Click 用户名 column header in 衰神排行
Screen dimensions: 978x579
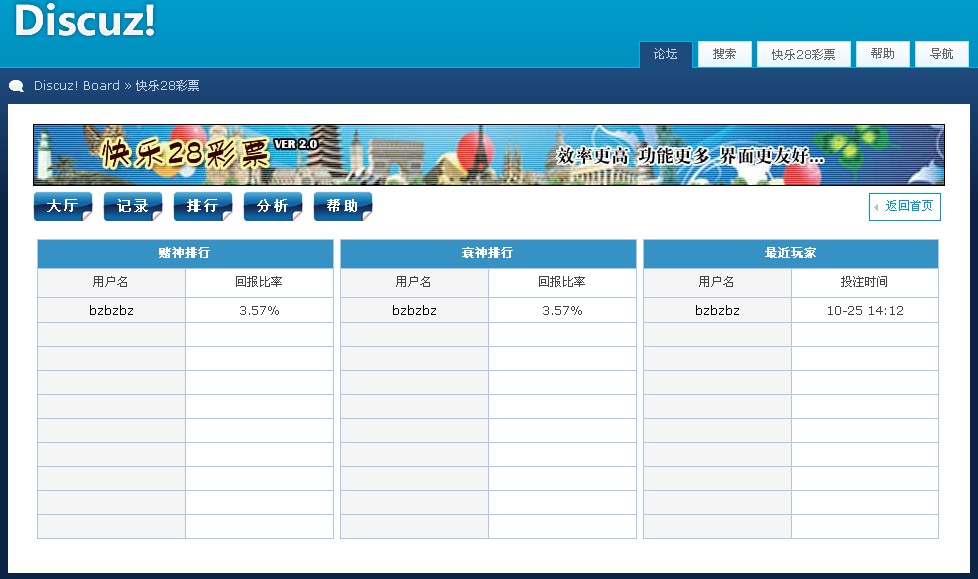point(414,282)
